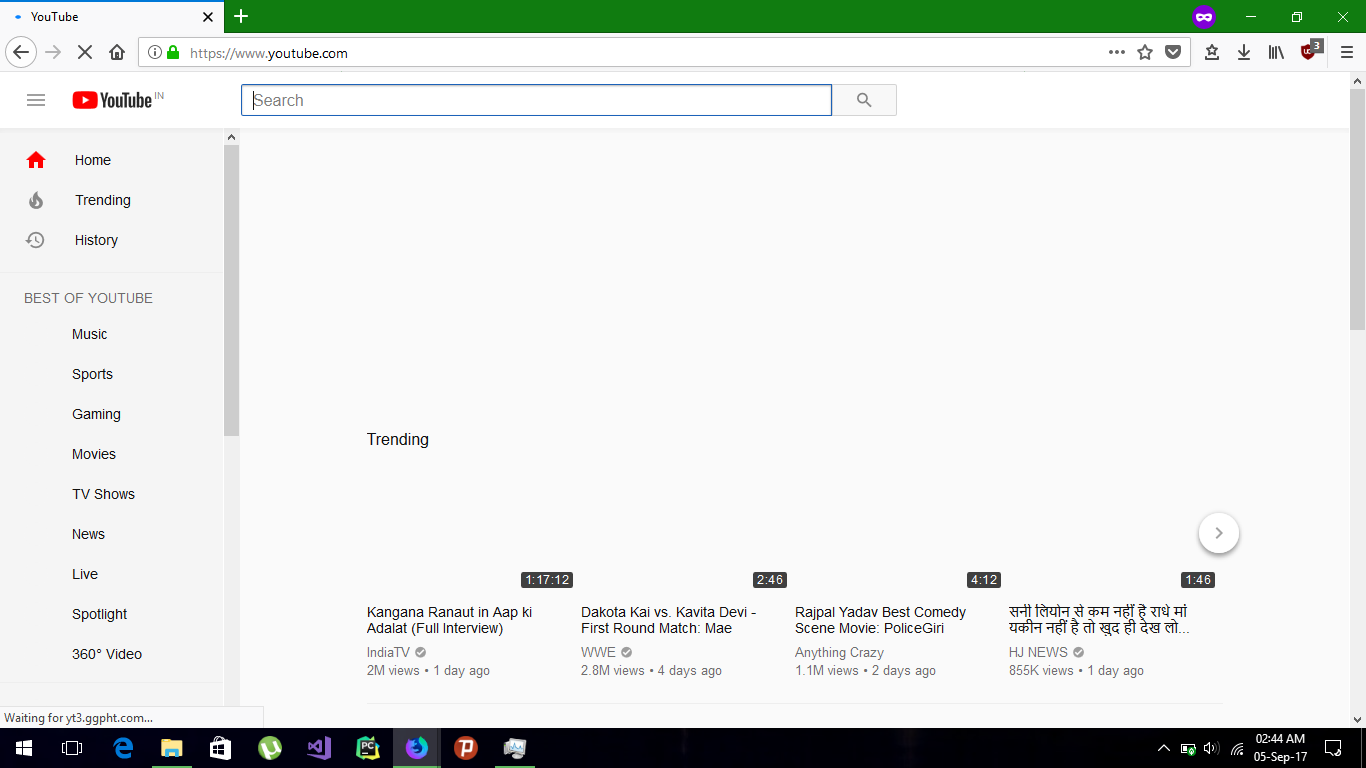1366x768 pixels.
Task: Bookmark this page with the star
Action: [1145, 52]
